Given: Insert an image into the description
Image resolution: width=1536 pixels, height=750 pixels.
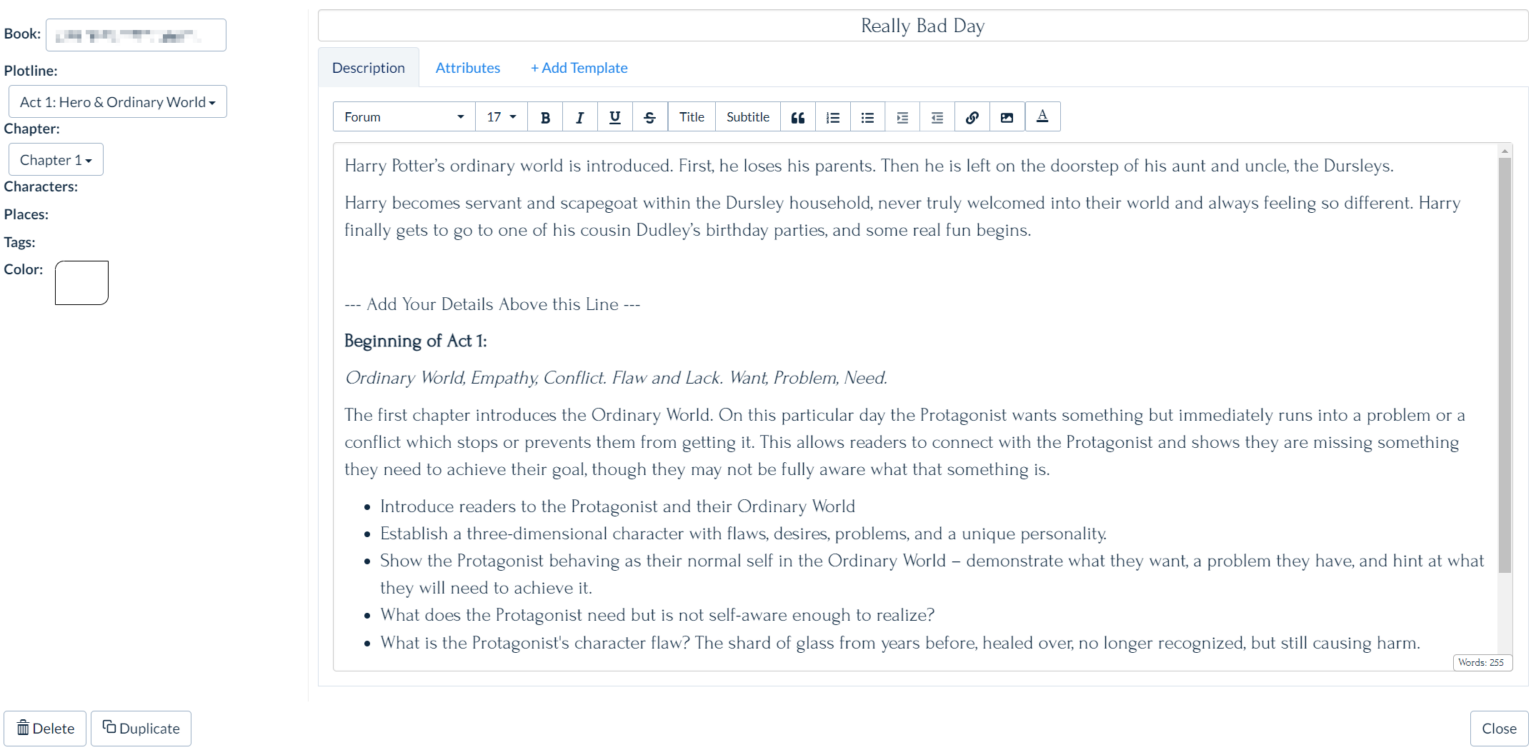Looking at the screenshot, I should [x=1006, y=116].
